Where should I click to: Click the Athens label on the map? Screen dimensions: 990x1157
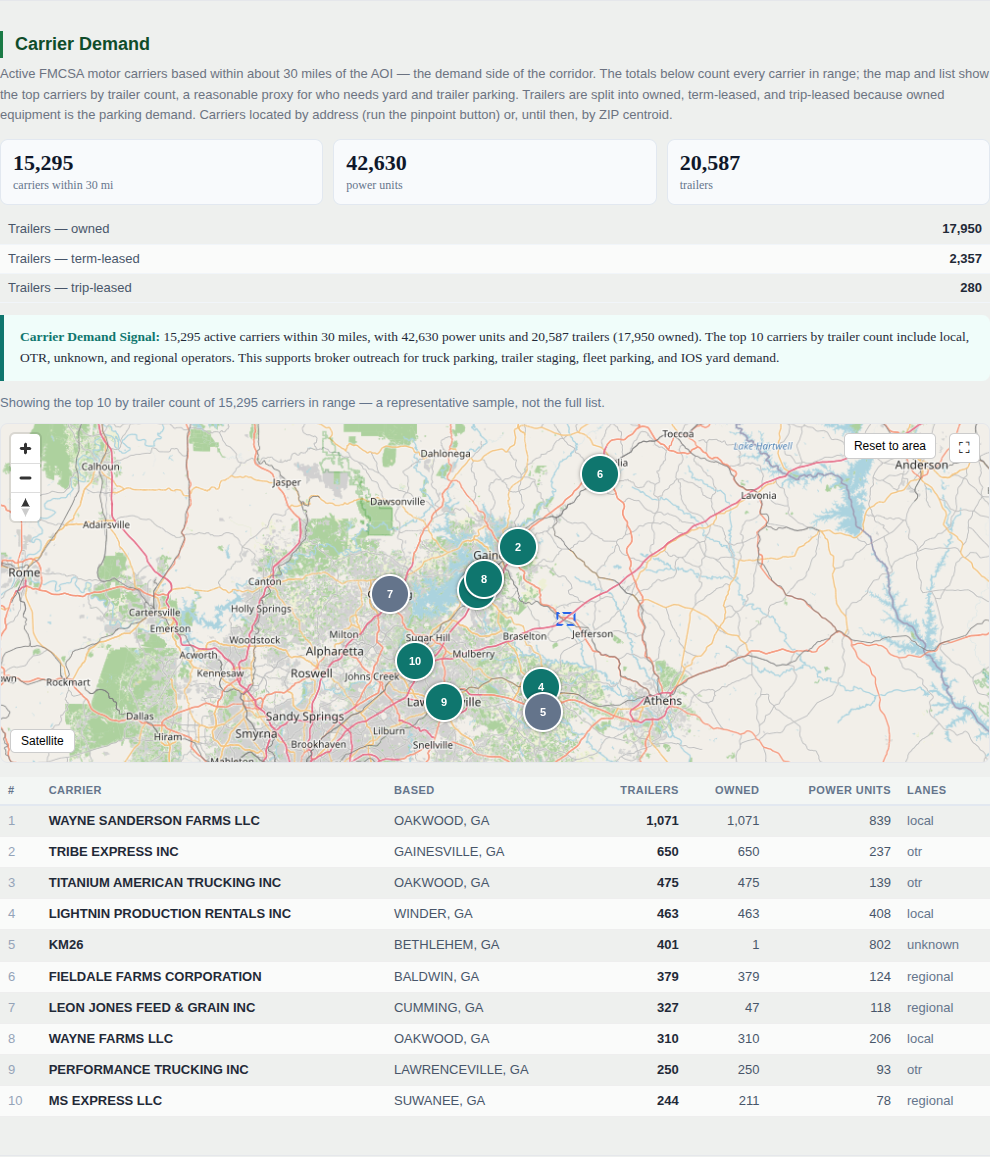(662, 700)
